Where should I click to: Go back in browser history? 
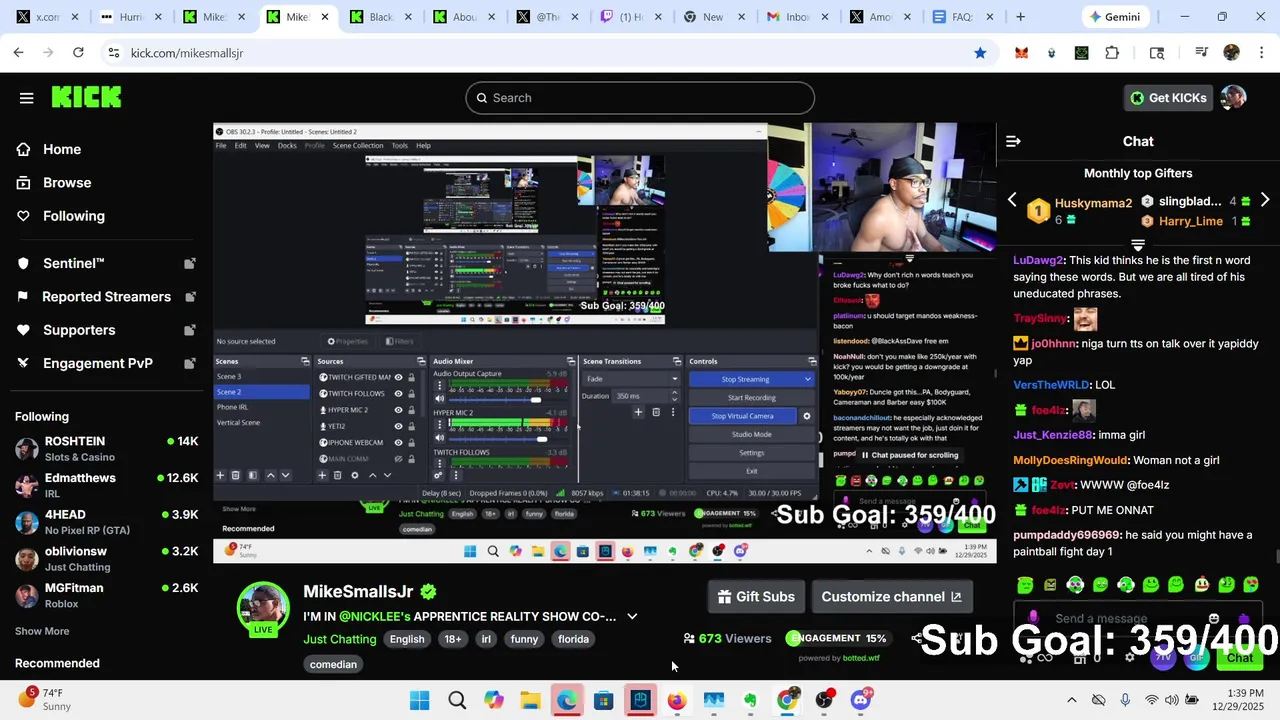tap(18, 53)
